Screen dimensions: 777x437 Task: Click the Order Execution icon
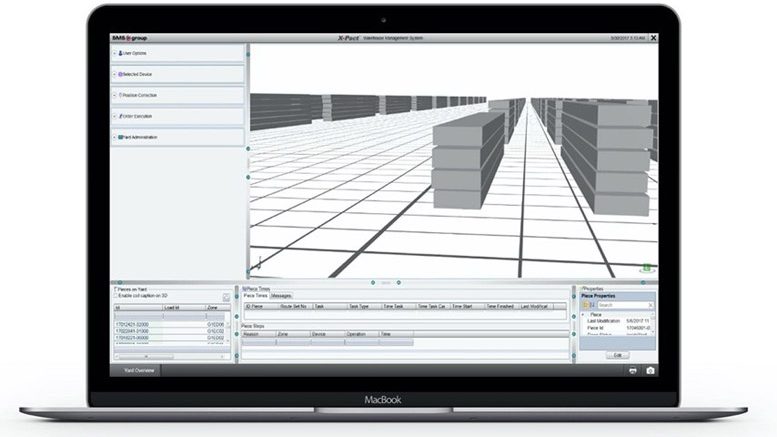tap(120, 116)
